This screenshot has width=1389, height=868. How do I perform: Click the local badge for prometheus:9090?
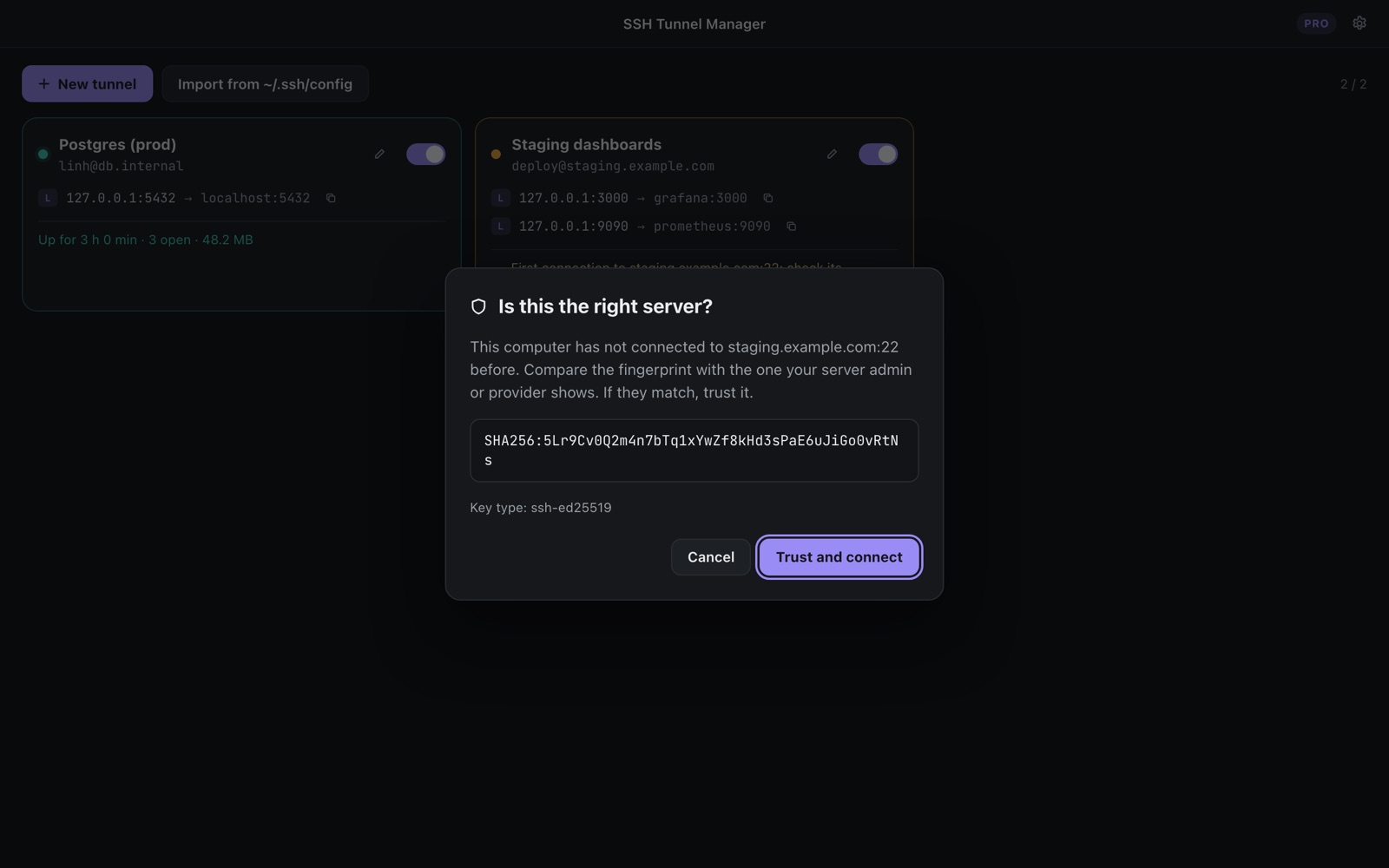pos(500,227)
